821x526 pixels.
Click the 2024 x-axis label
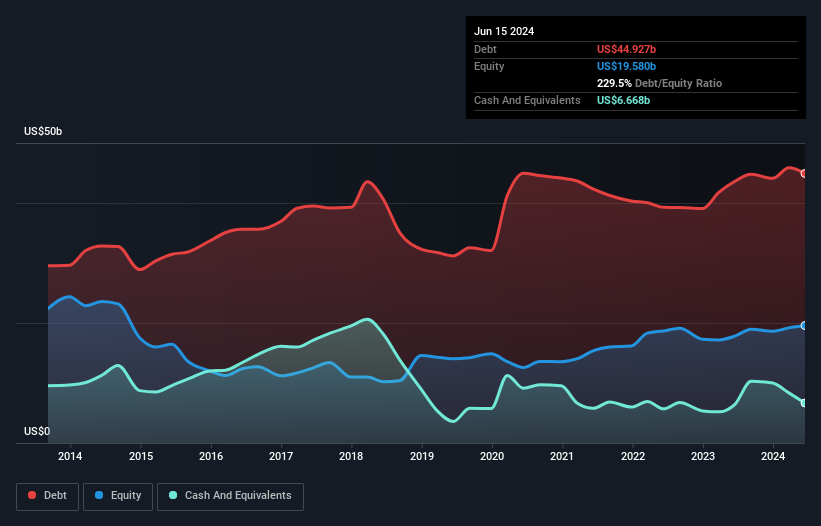coord(773,456)
